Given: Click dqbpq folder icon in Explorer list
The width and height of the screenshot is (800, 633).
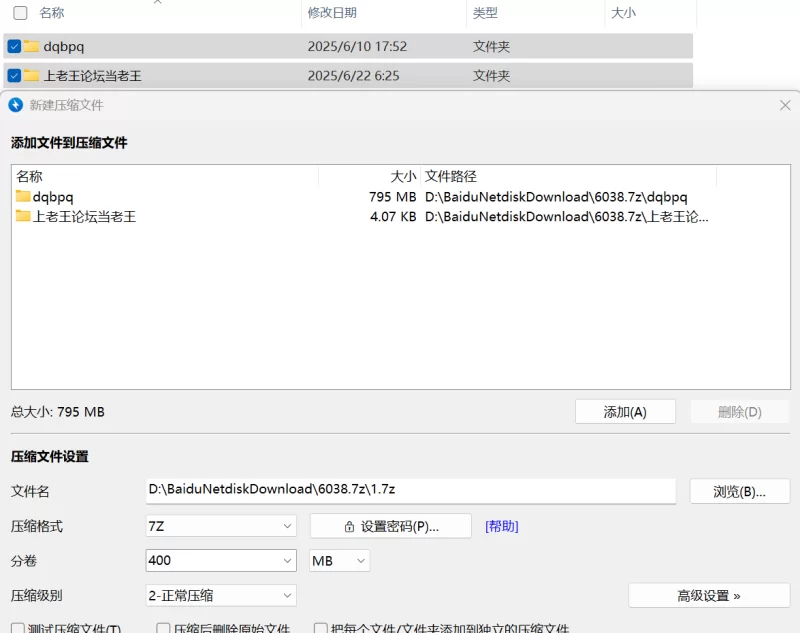Looking at the screenshot, I should (31, 46).
